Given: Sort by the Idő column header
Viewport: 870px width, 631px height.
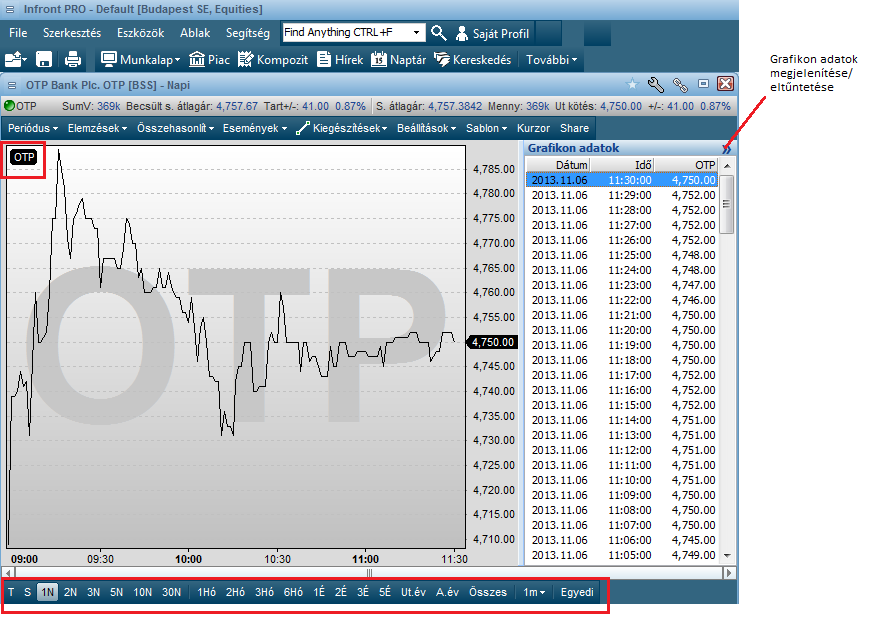Looking at the screenshot, I should [x=621, y=165].
